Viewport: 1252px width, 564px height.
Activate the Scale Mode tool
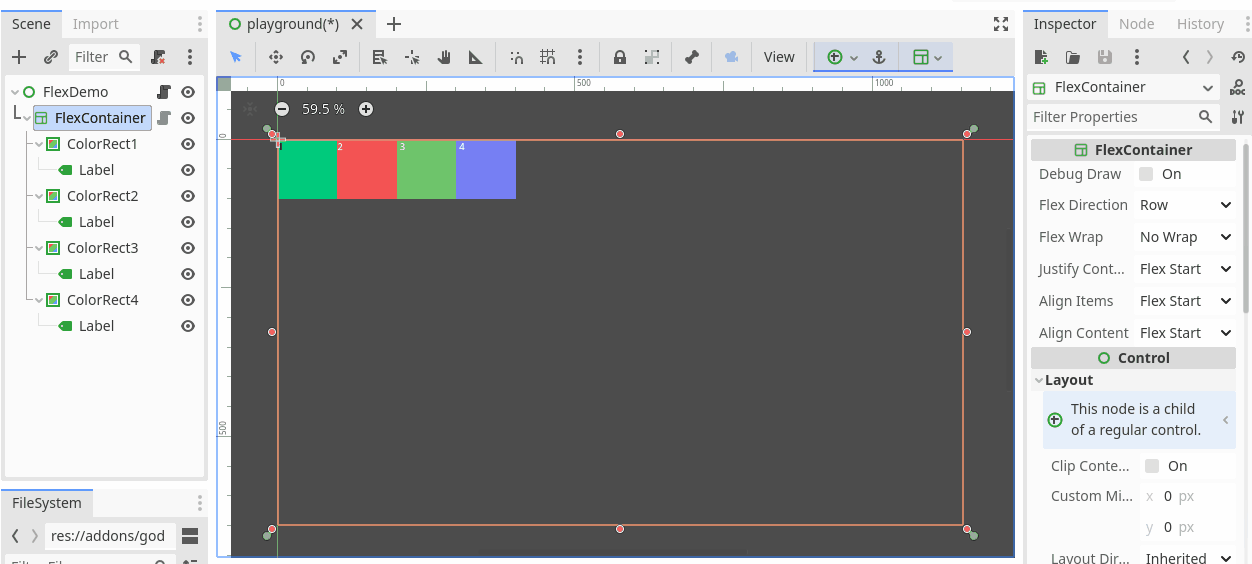click(x=340, y=57)
